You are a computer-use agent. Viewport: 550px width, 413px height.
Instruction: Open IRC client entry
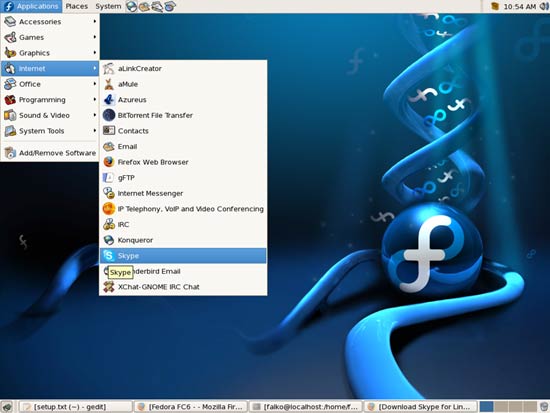click(x=183, y=224)
